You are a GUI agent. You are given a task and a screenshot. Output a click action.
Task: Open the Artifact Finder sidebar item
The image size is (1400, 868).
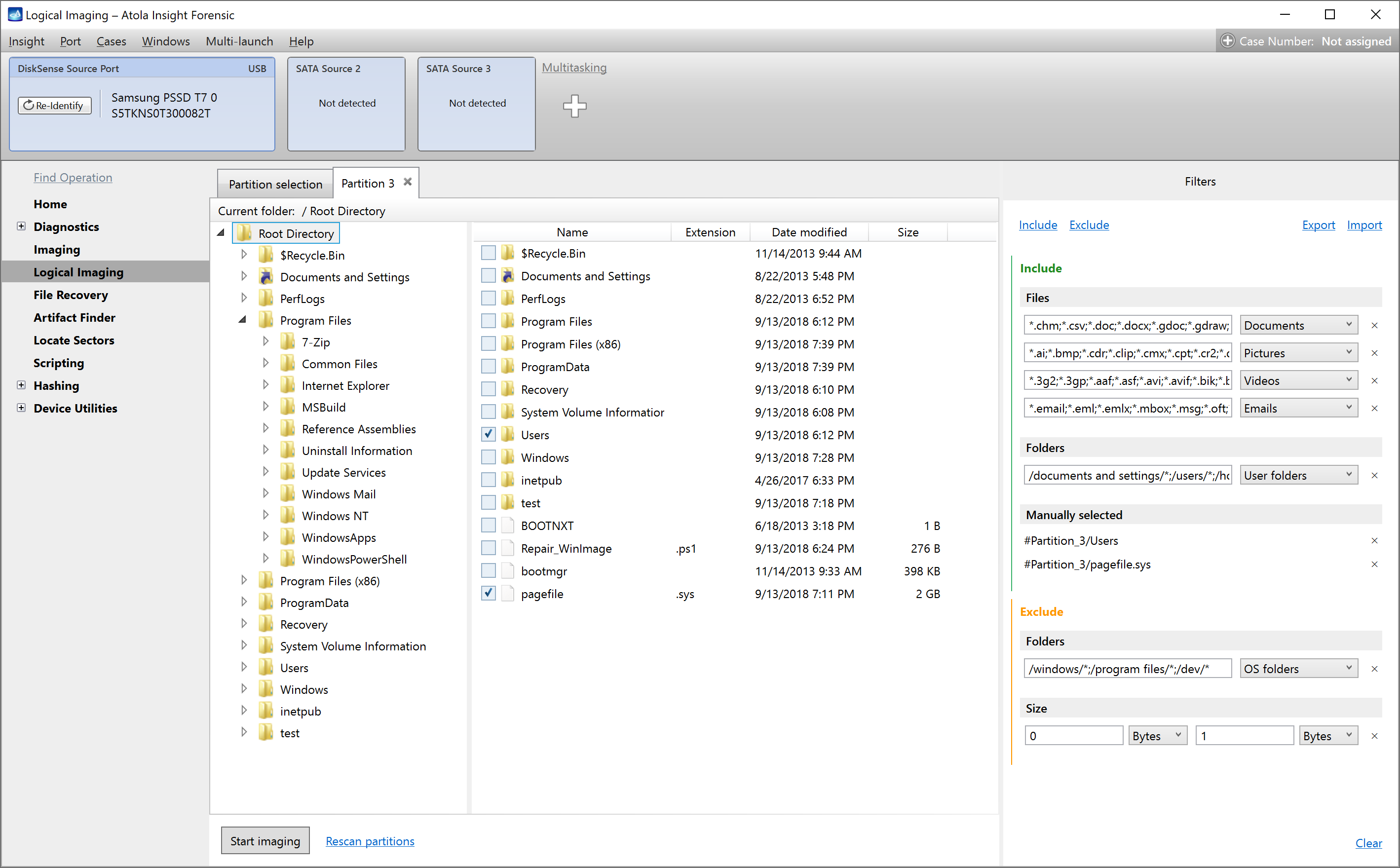pos(74,317)
